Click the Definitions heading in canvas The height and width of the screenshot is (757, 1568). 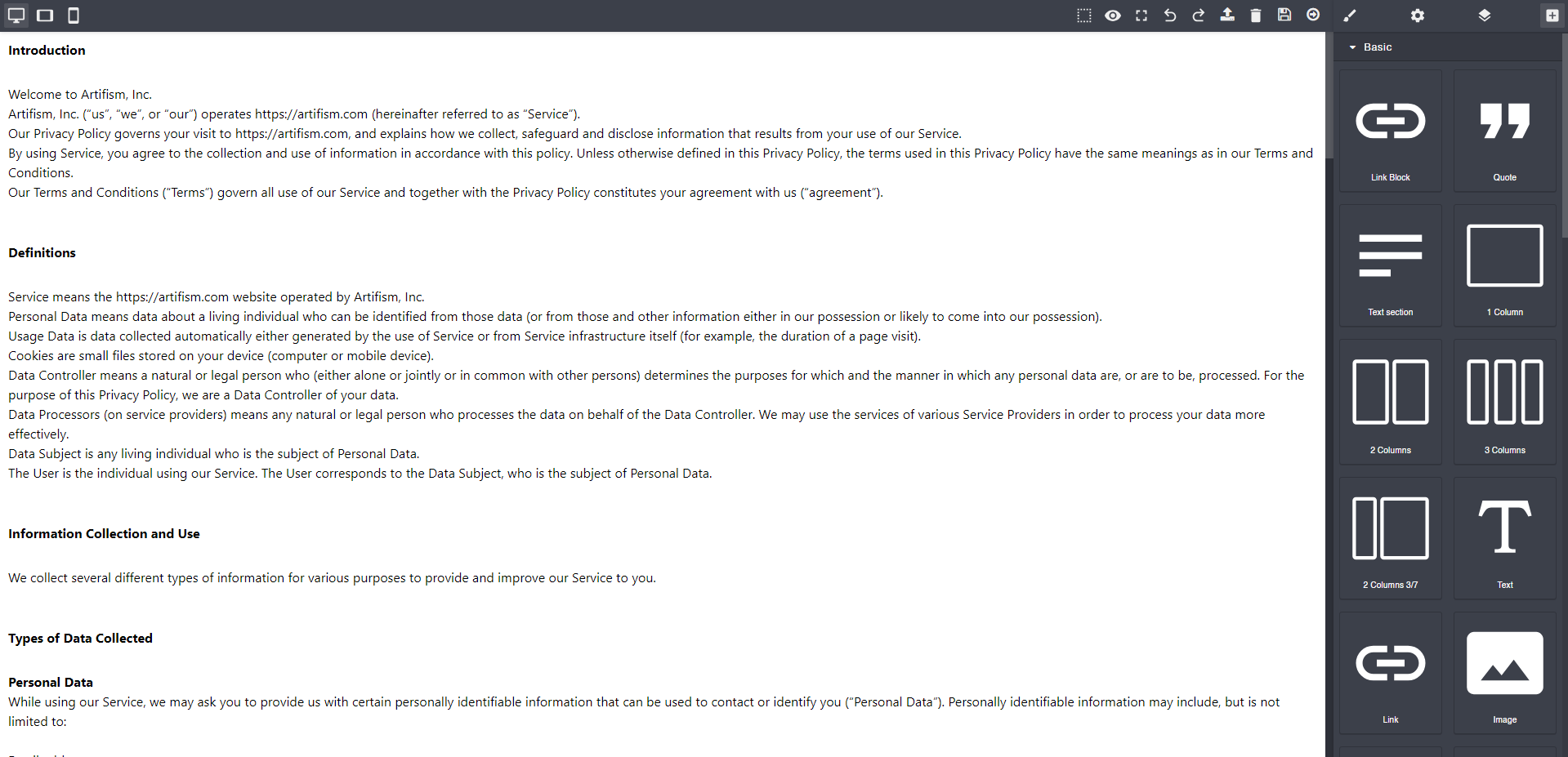pyautogui.click(x=42, y=253)
